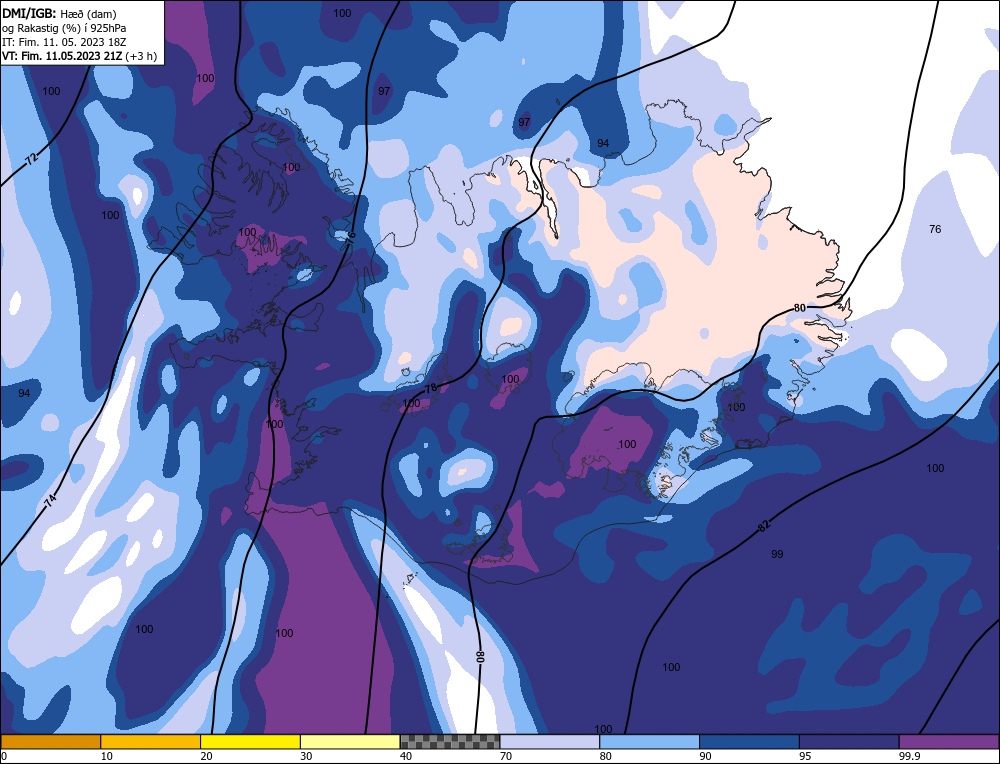Click the legend tick label "0"
1000x764 pixels.
pyautogui.click(x=4, y=756)
